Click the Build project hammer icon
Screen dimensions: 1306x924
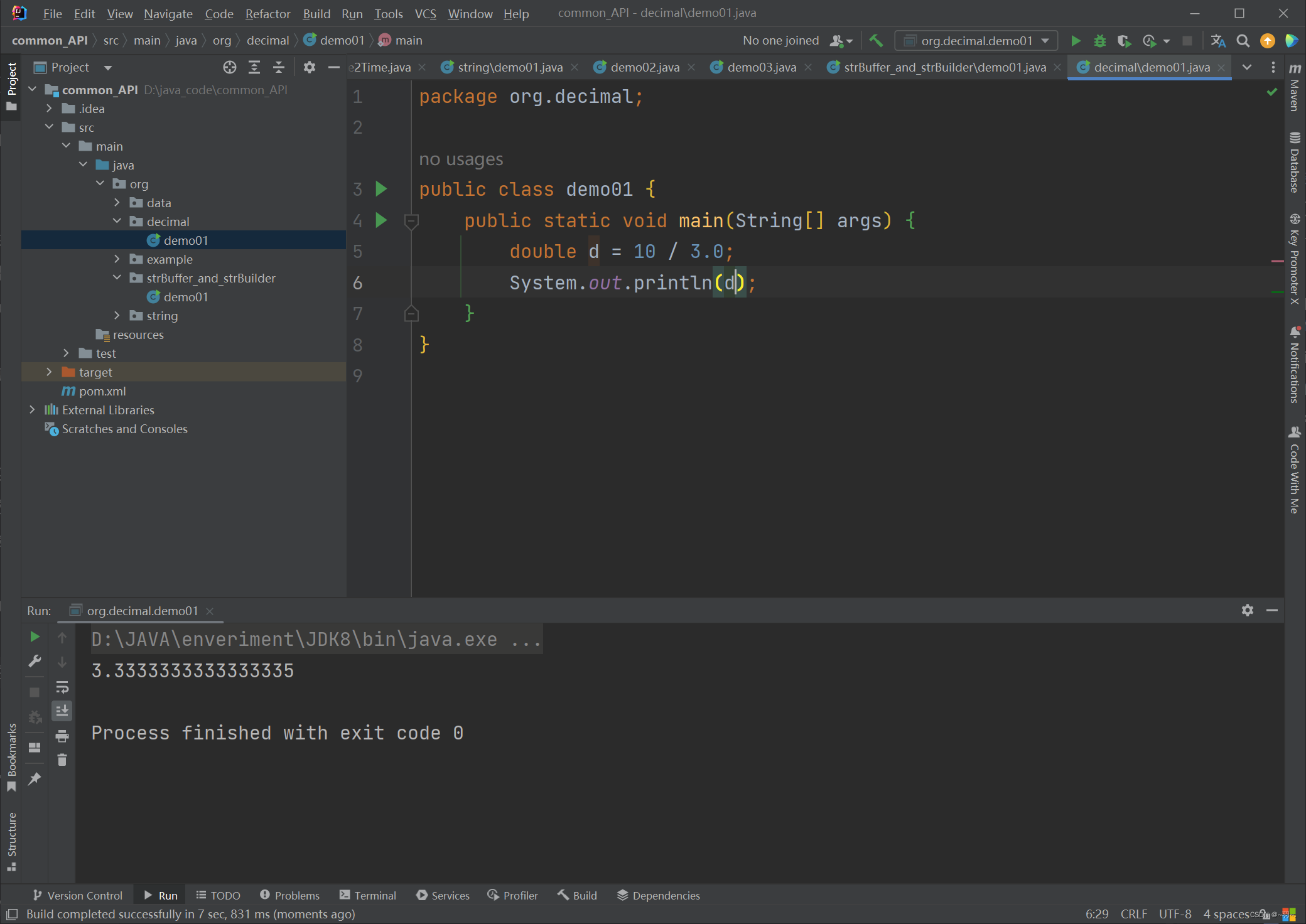pyautogui.click(x=876, y=41)
